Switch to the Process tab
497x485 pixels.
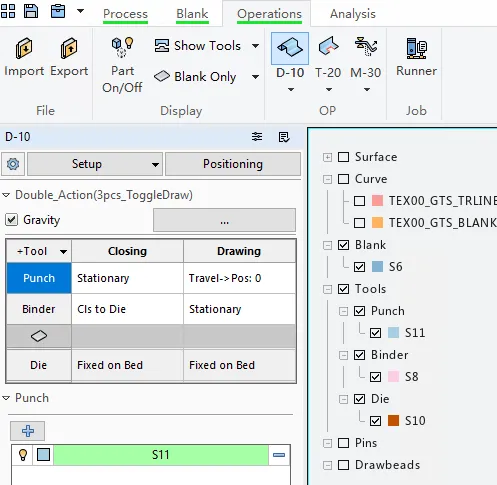tap(125, 14)
